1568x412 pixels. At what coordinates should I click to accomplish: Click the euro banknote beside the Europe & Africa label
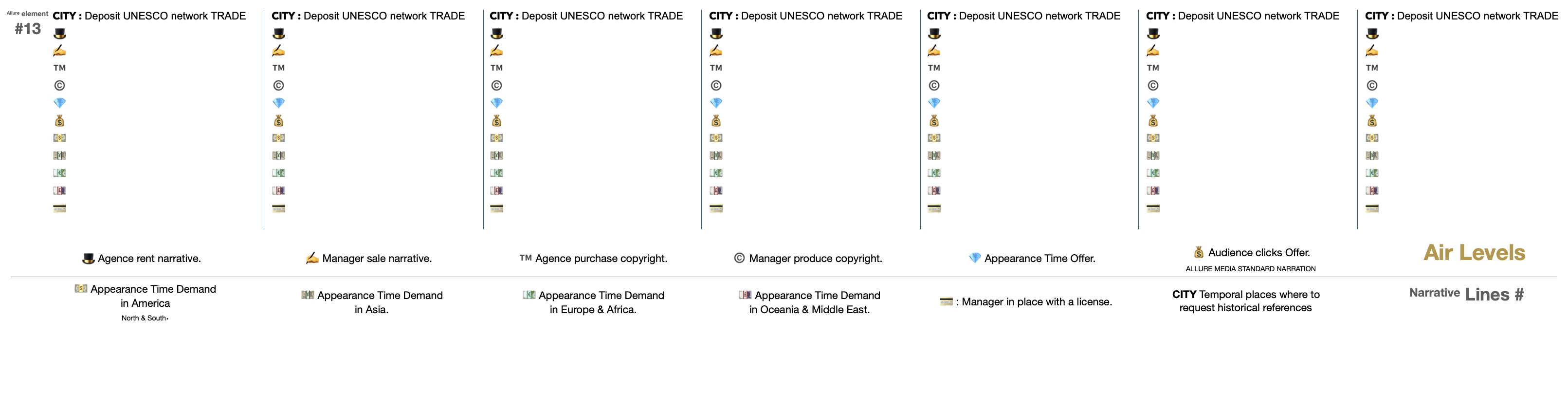pos(529,295)
